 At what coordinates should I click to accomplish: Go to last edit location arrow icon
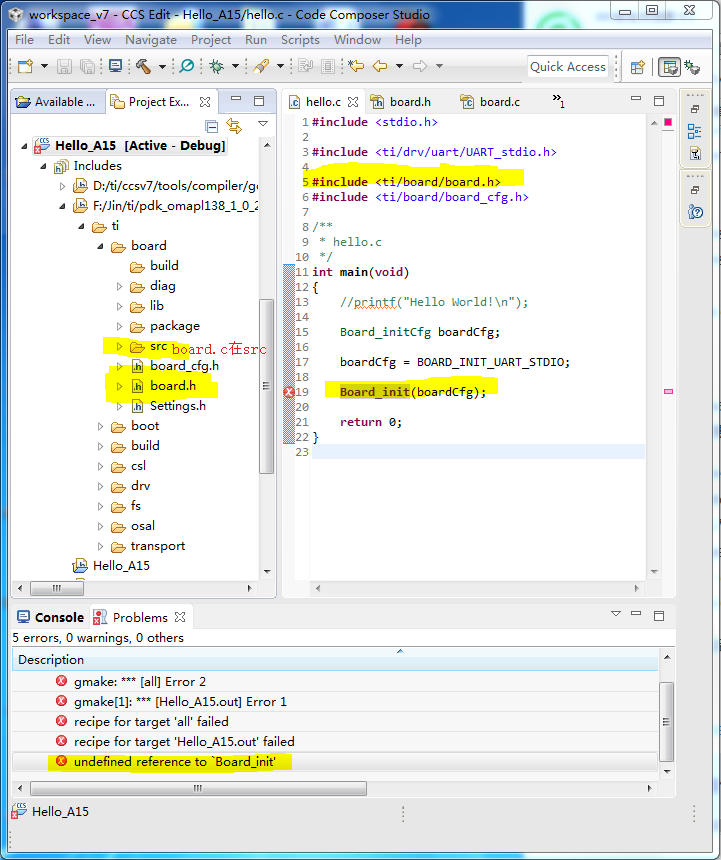tap(356, 66)
